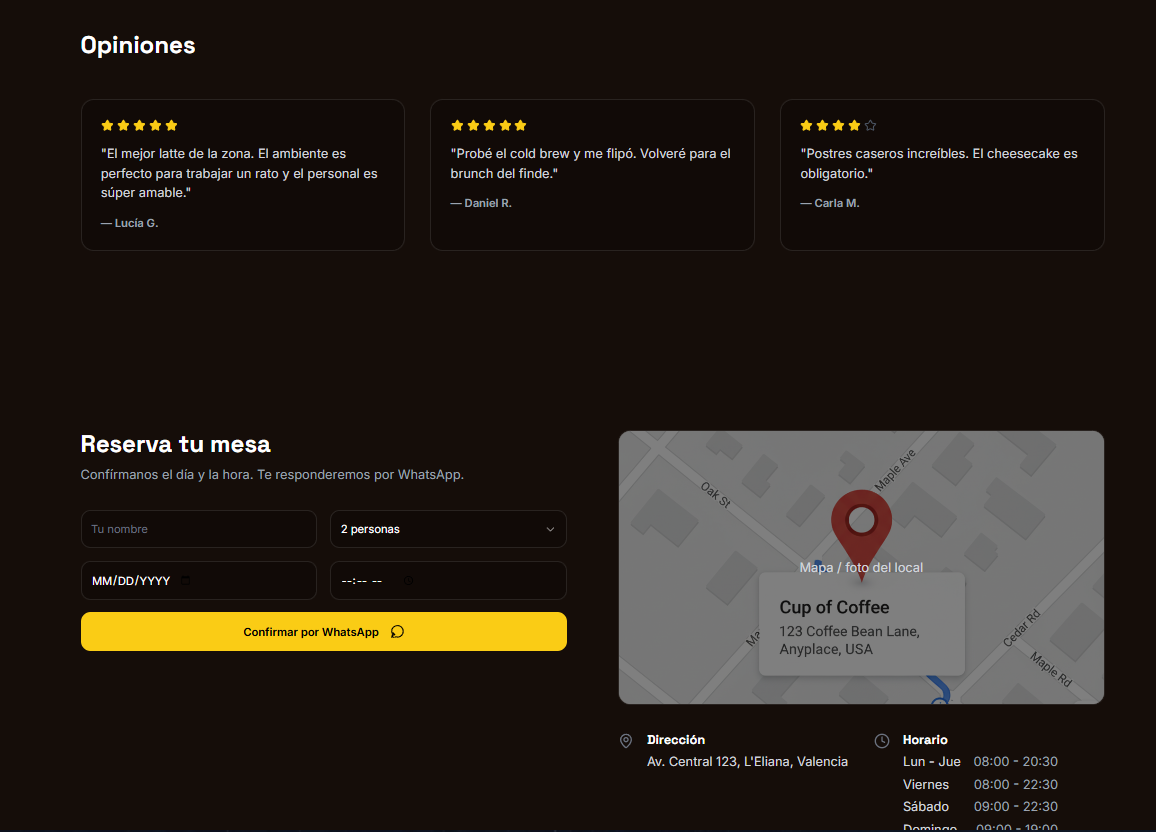The width and height of the screenshot is (1156, 832).
Task: Click the Reserva tu mesa heading
Action: coord(175,444)
